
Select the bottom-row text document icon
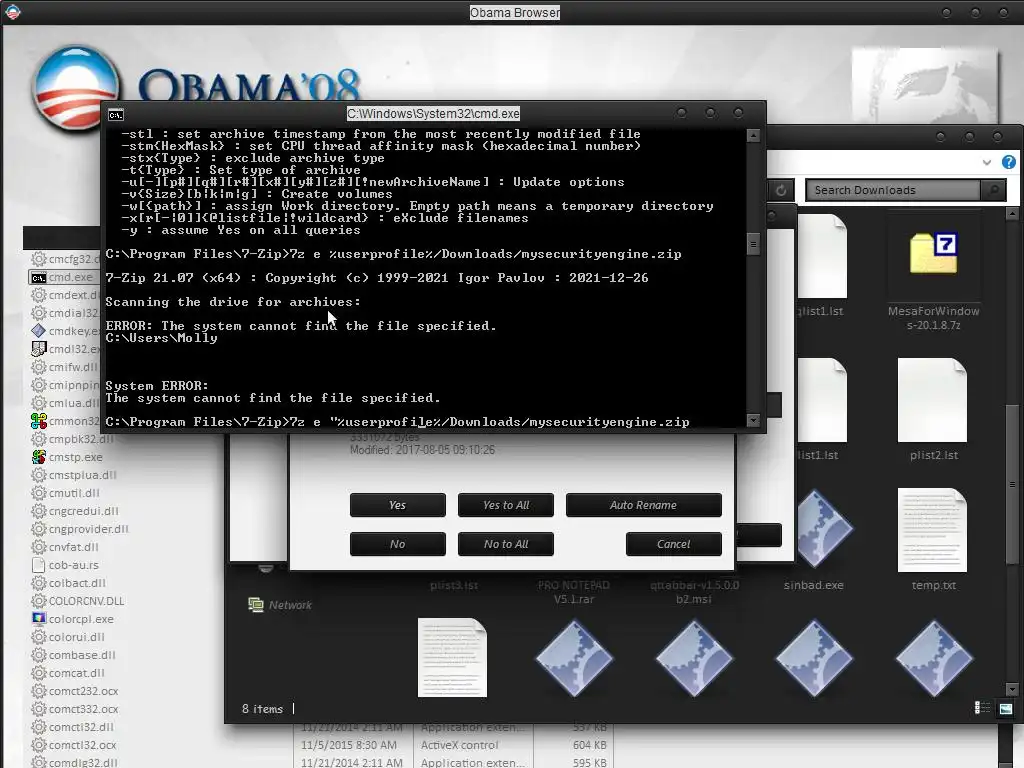pos(453,658)
